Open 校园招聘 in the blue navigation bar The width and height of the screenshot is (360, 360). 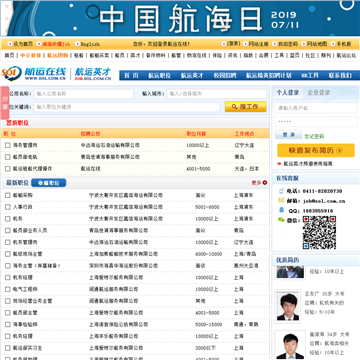click(225, 75)
